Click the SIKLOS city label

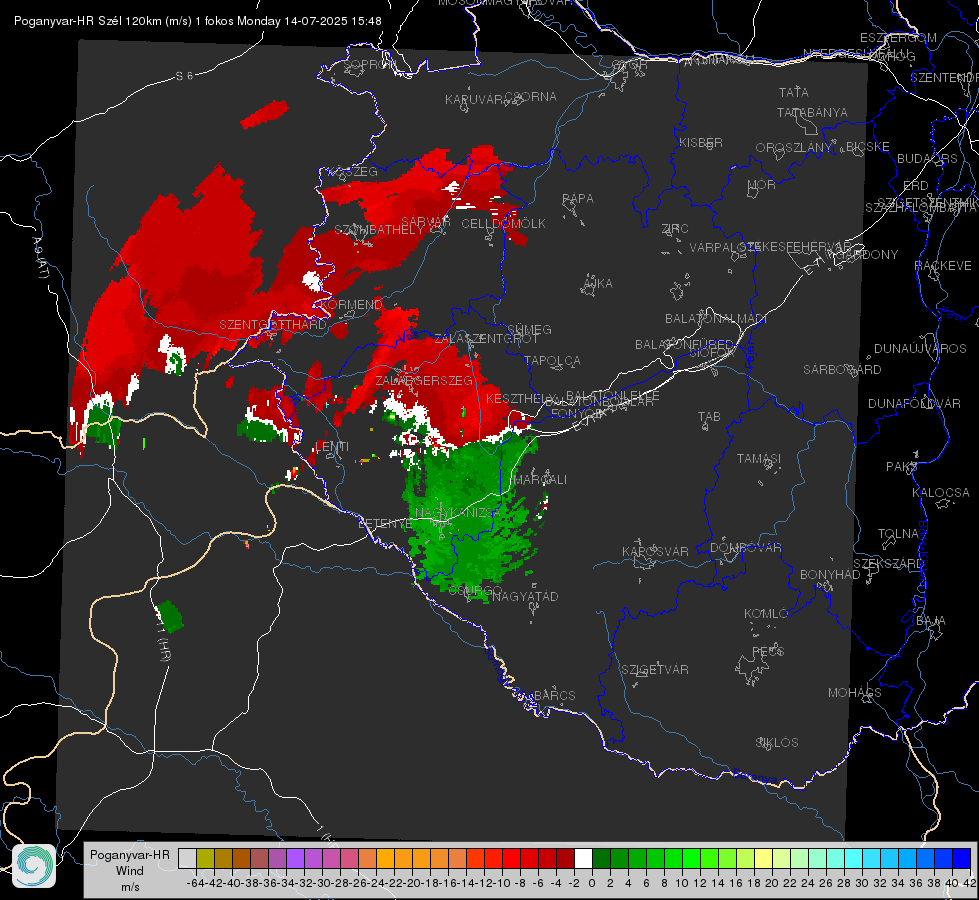pyautogui.click(x=777, y=743)
